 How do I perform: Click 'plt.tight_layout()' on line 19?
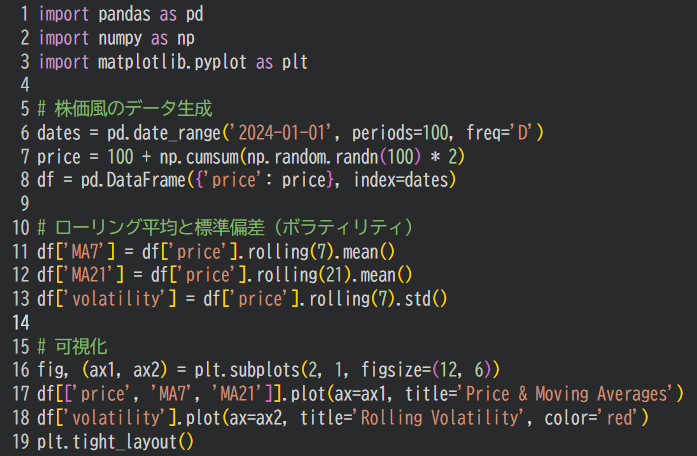click(x=115, y=442)
